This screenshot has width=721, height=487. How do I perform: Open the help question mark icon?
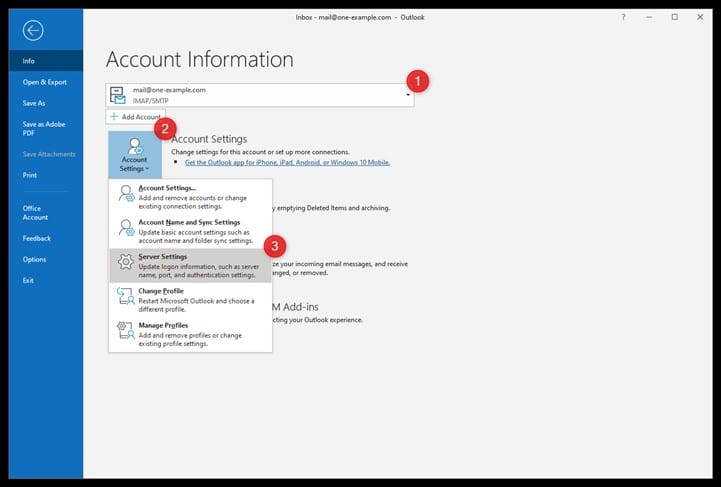click(623, 17)
